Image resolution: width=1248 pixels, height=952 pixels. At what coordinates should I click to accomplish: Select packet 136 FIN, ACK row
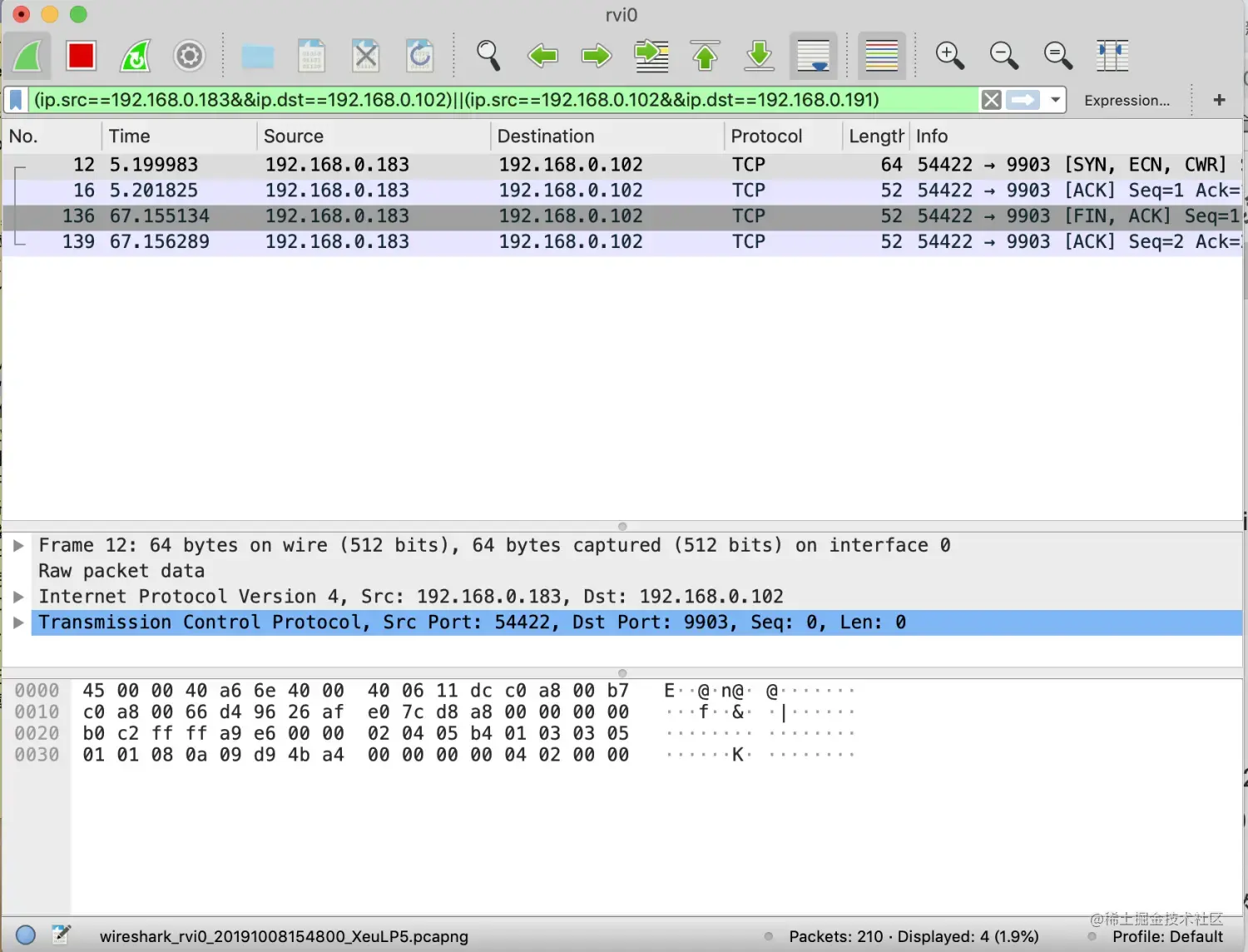[x=622, y=216]
